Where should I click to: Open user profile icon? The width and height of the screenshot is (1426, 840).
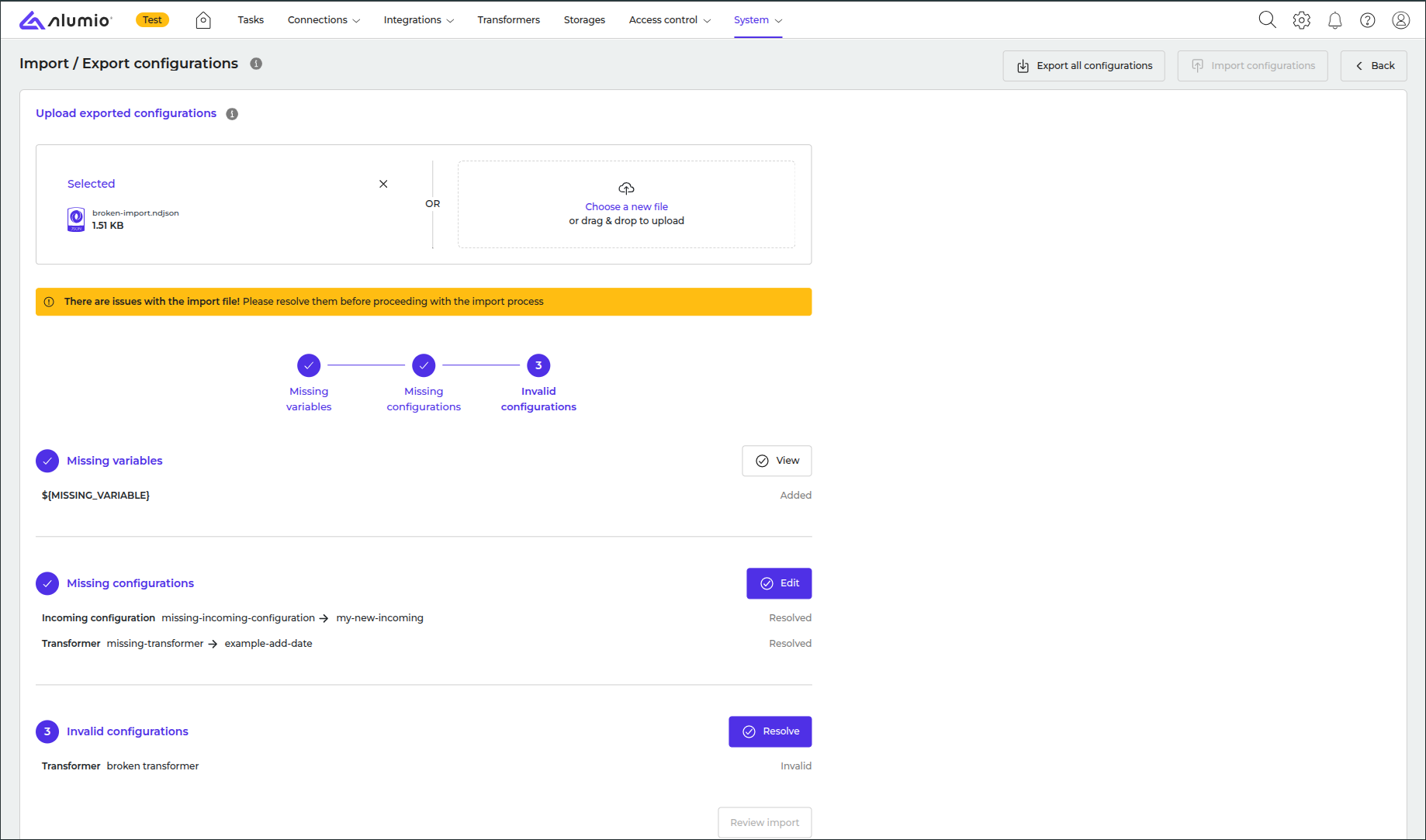(x=1400, y=20)
